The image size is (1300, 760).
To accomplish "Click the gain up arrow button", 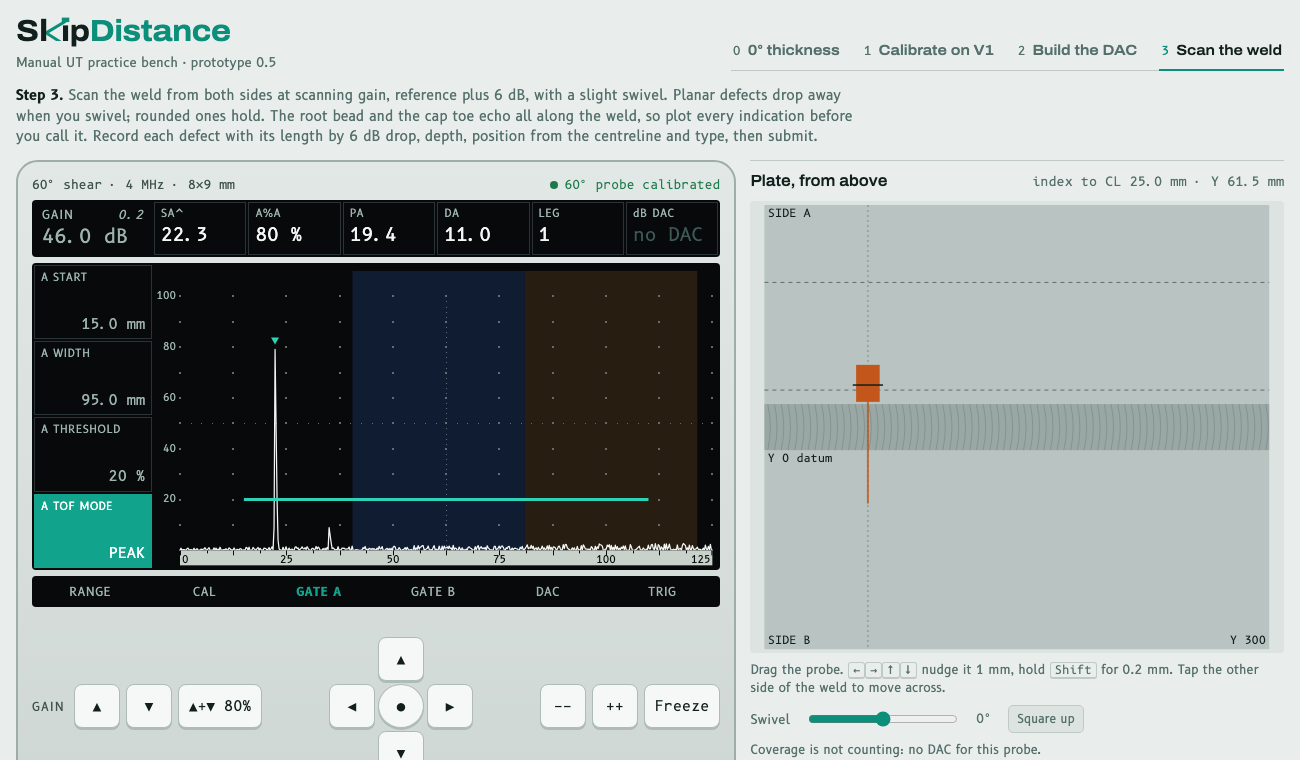I will [x=97, y=706].
